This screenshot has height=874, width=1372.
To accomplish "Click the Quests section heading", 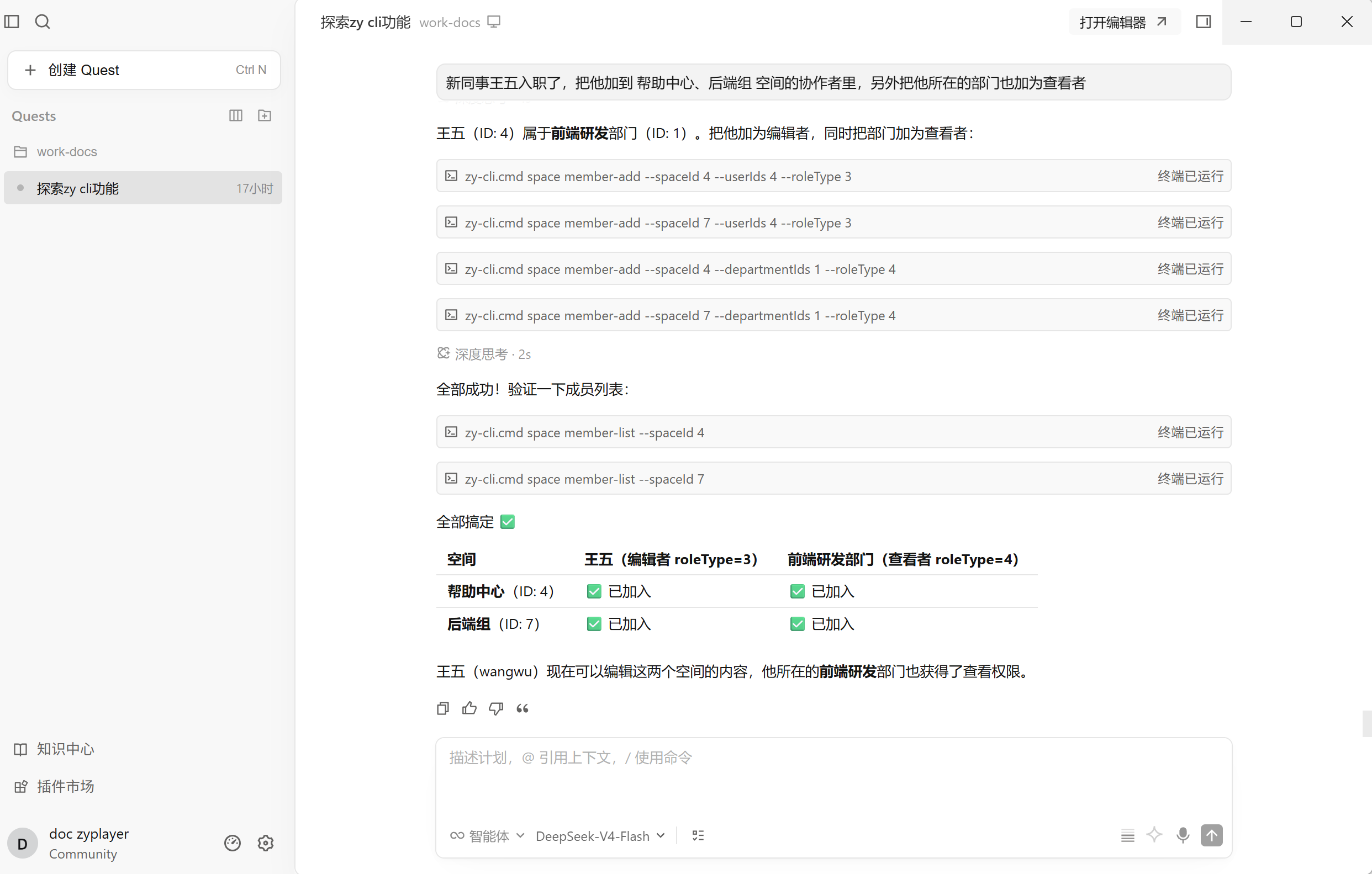I will click(x=34, y=115).
